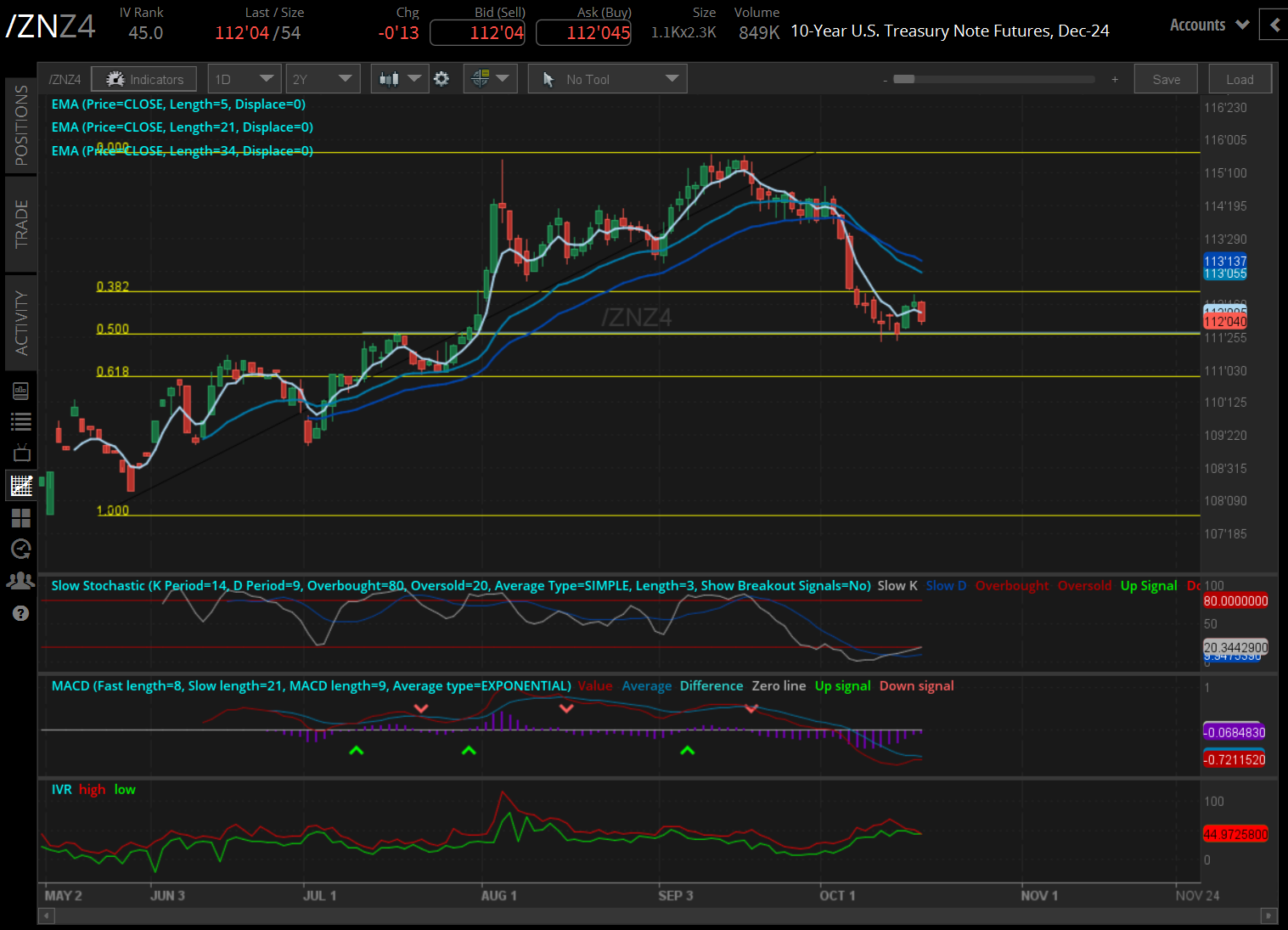Click the Save chart button
The width and height of the screenshot is (1288, 930).
click(x=1166, y=79)
